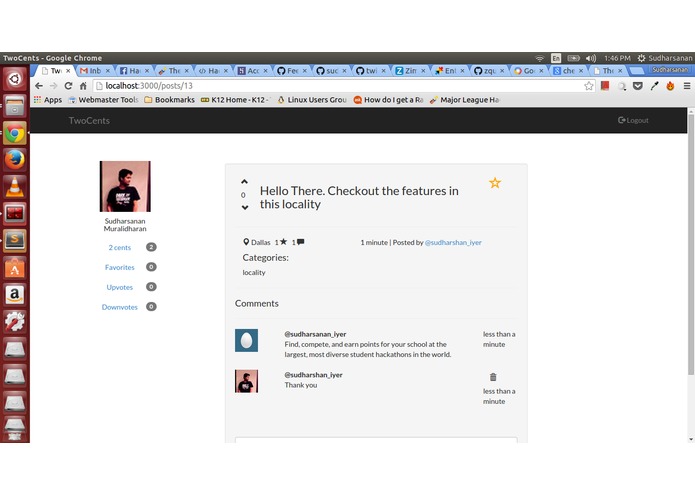Image resolution: width=695 pixels, height=494 pixels.
Task: Open the battery indicator menu
Action: coord(573,58)
